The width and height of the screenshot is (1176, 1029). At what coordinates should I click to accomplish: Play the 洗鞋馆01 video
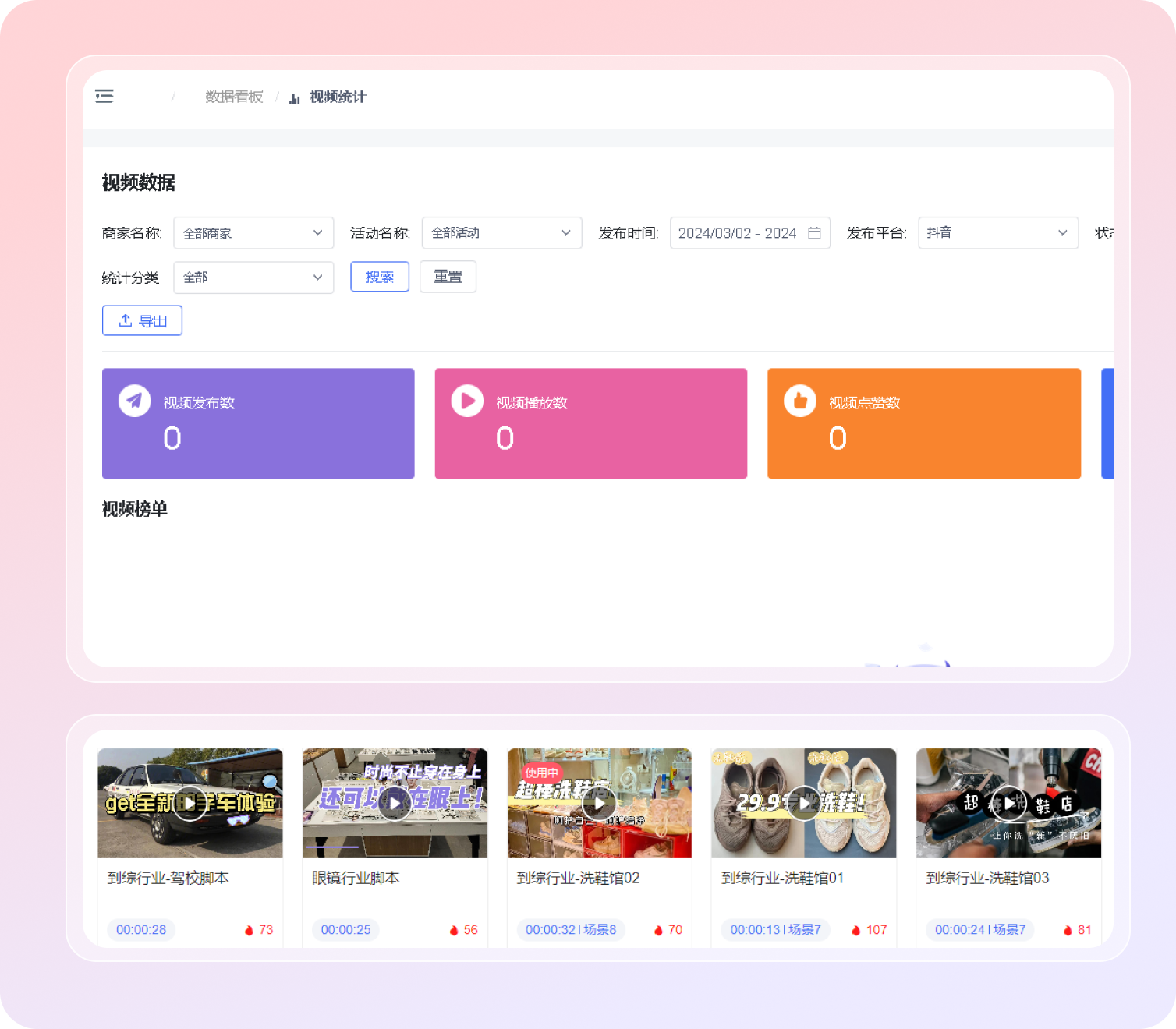(x=803, y=803)
